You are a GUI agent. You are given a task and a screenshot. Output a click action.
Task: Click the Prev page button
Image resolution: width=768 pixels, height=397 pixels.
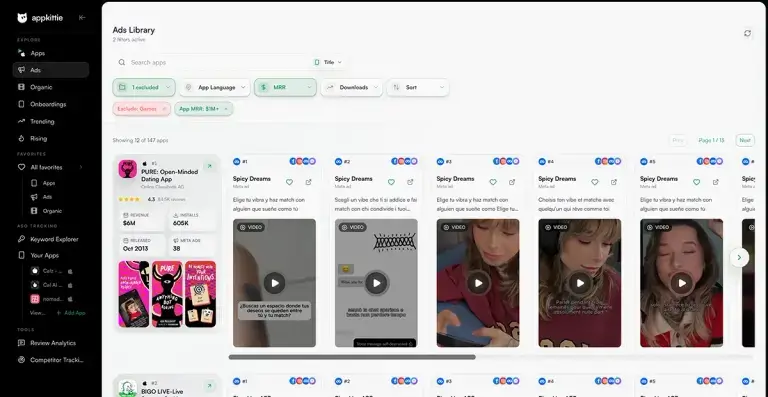tap(677, 140)
